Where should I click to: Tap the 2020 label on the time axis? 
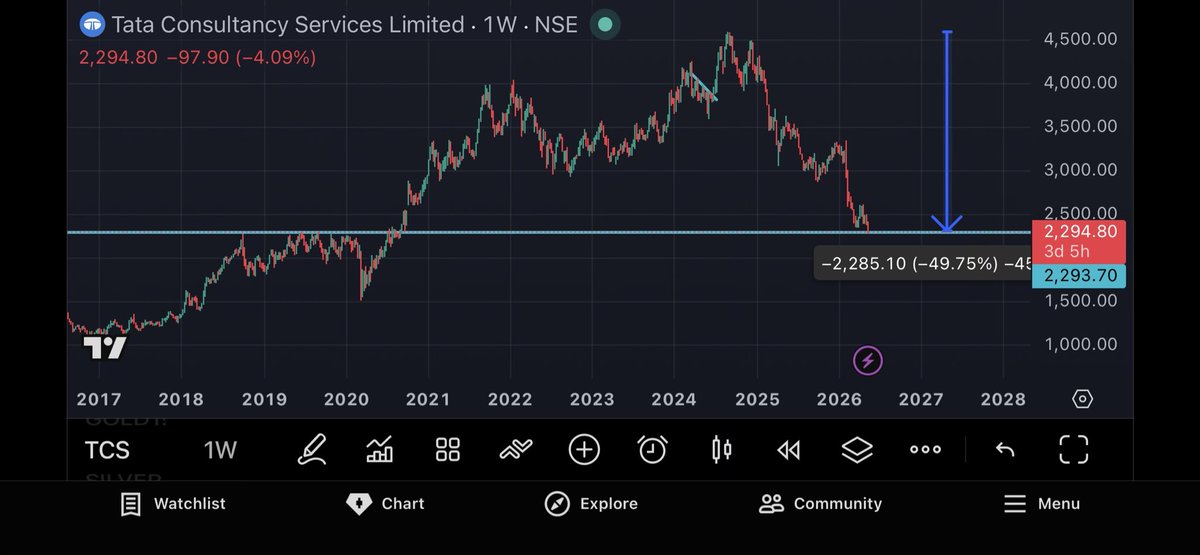(346, 399)
